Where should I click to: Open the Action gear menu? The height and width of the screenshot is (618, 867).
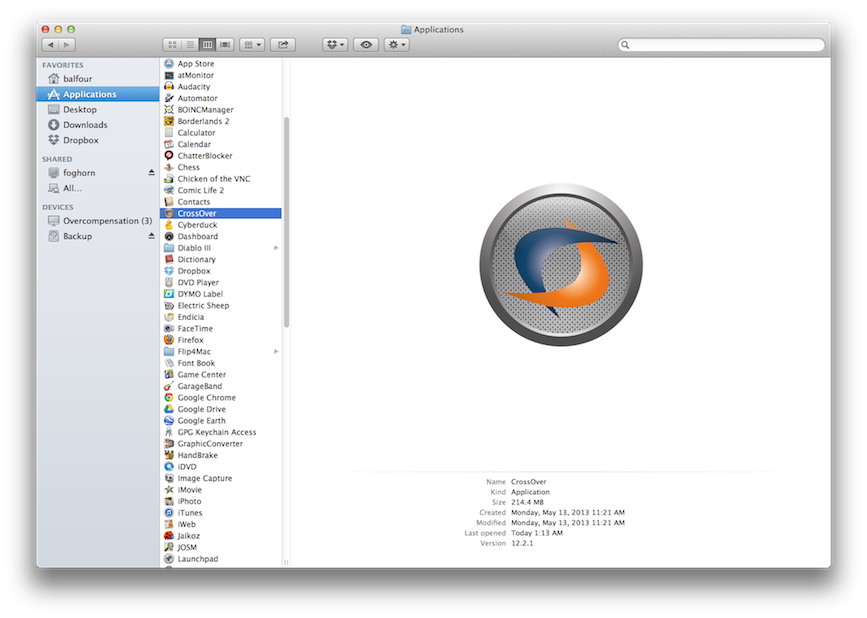pyautogui.click(x=396, y=45)
